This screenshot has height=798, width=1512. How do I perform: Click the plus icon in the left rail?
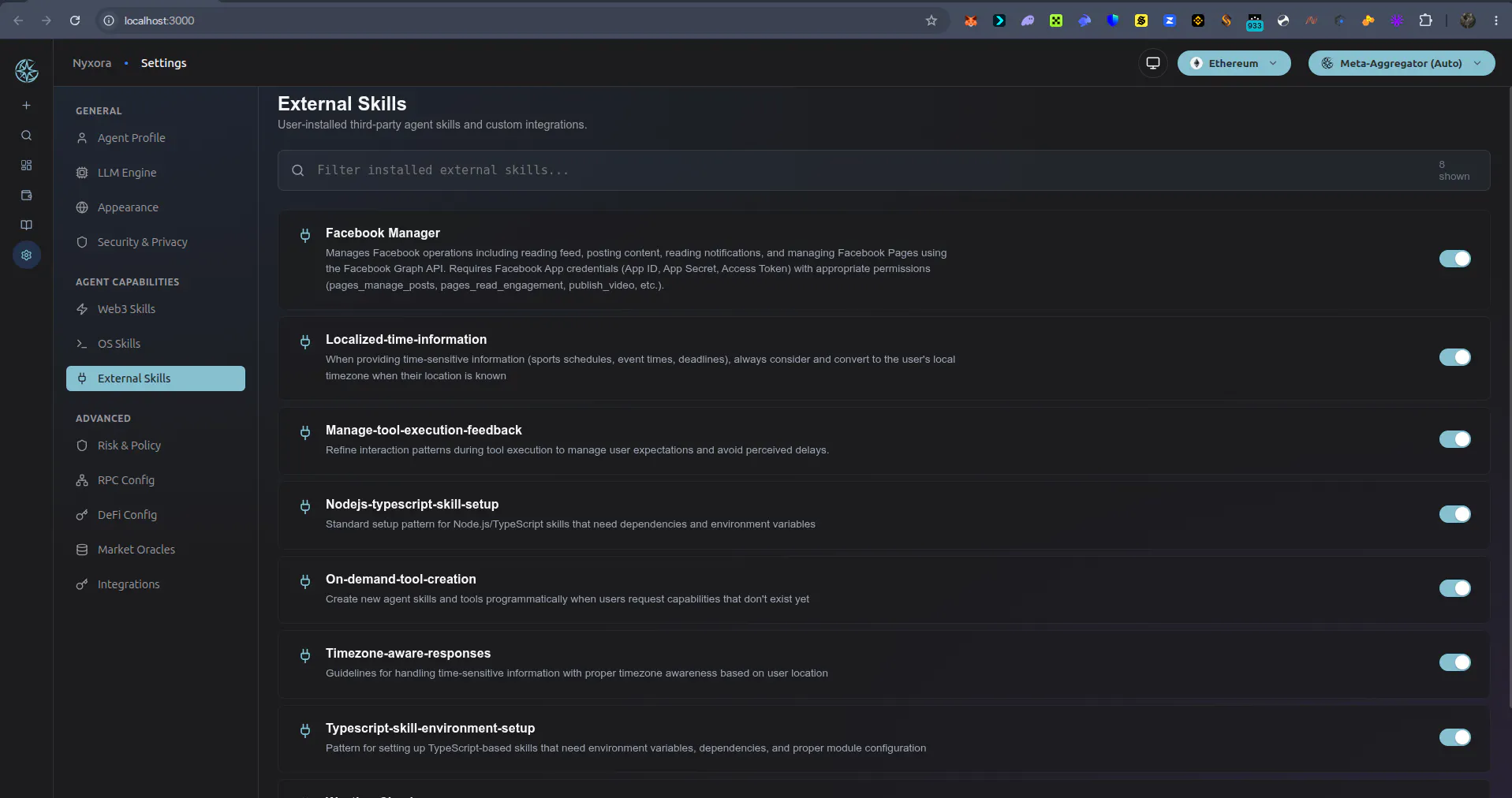point(26,105)
